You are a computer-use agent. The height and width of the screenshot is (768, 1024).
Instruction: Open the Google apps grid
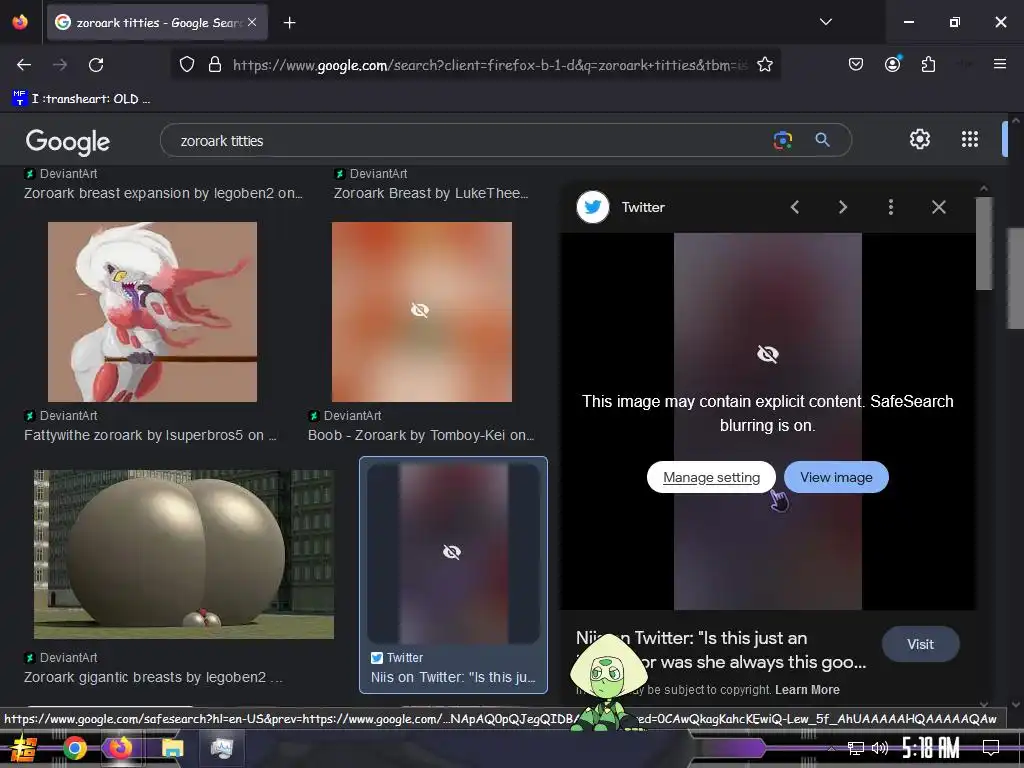coord(970,139)
